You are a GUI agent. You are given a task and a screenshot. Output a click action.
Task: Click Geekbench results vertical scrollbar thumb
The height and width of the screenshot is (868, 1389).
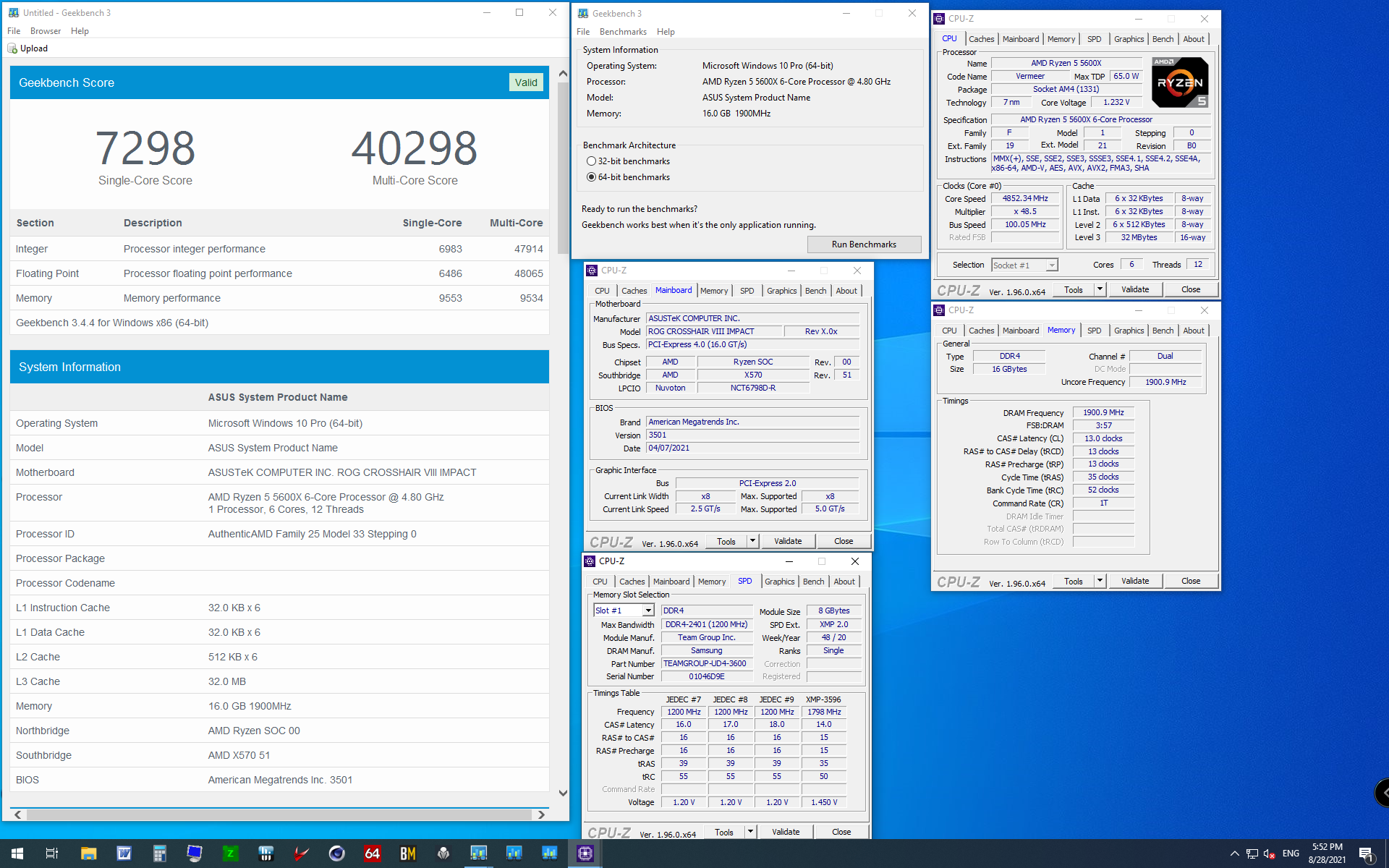[x=564, y=168]
